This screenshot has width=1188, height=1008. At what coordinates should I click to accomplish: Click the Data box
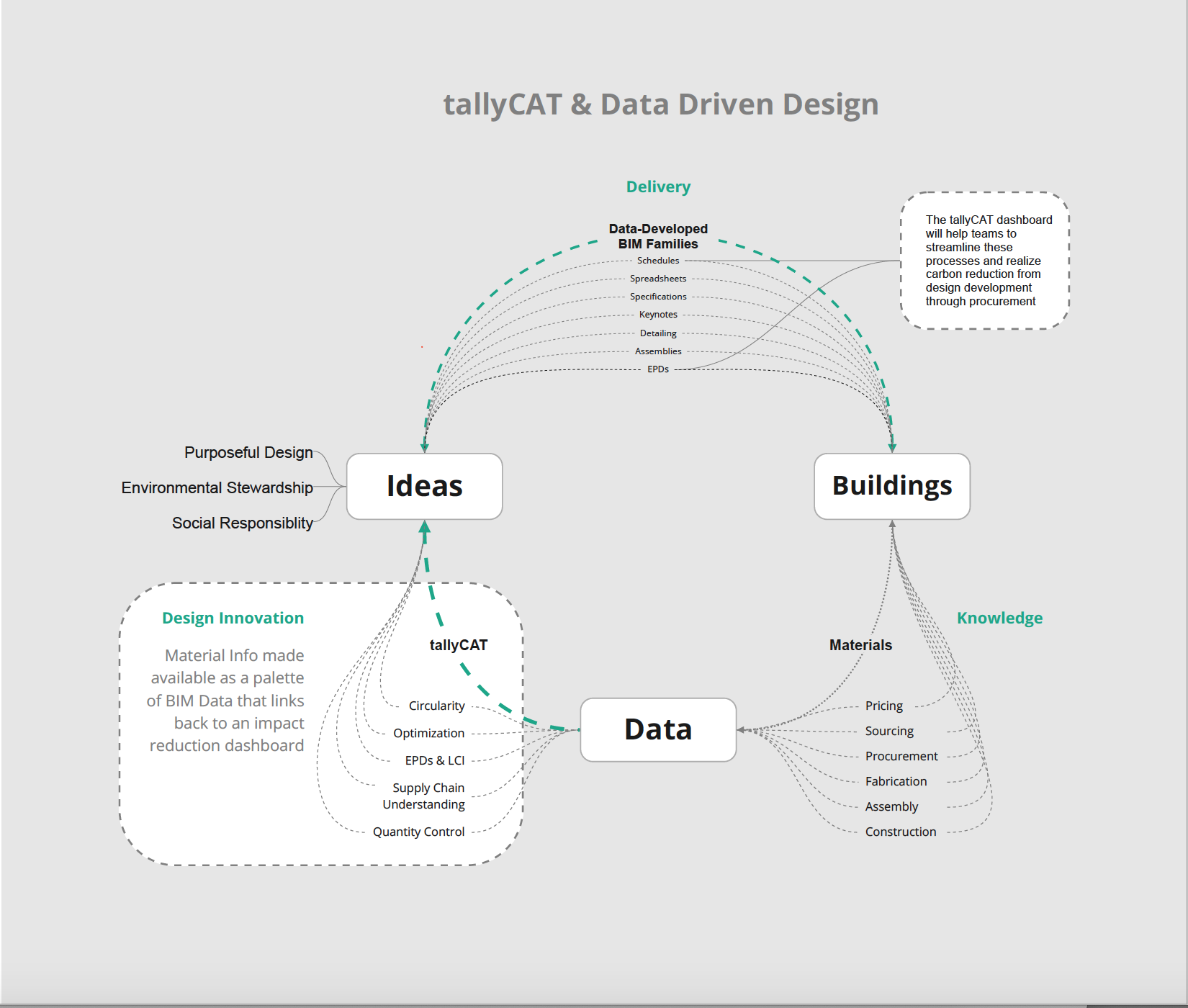click(658, 729)
